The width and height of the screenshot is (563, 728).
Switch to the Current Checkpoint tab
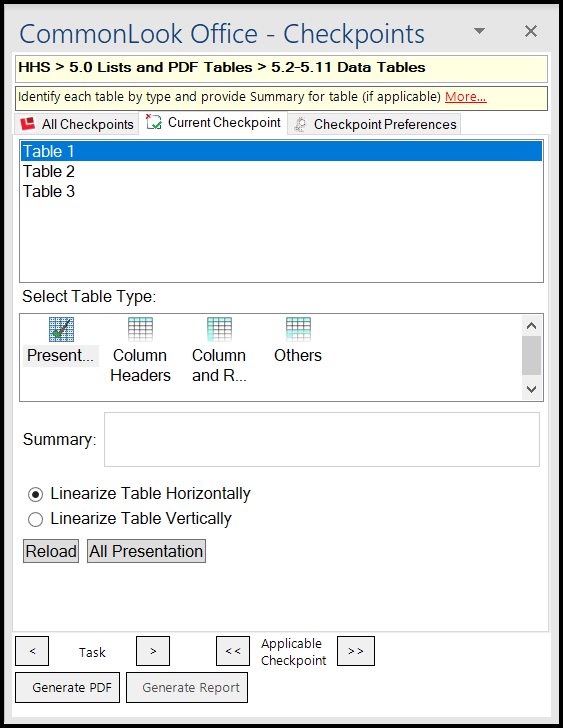click(213, 123)
